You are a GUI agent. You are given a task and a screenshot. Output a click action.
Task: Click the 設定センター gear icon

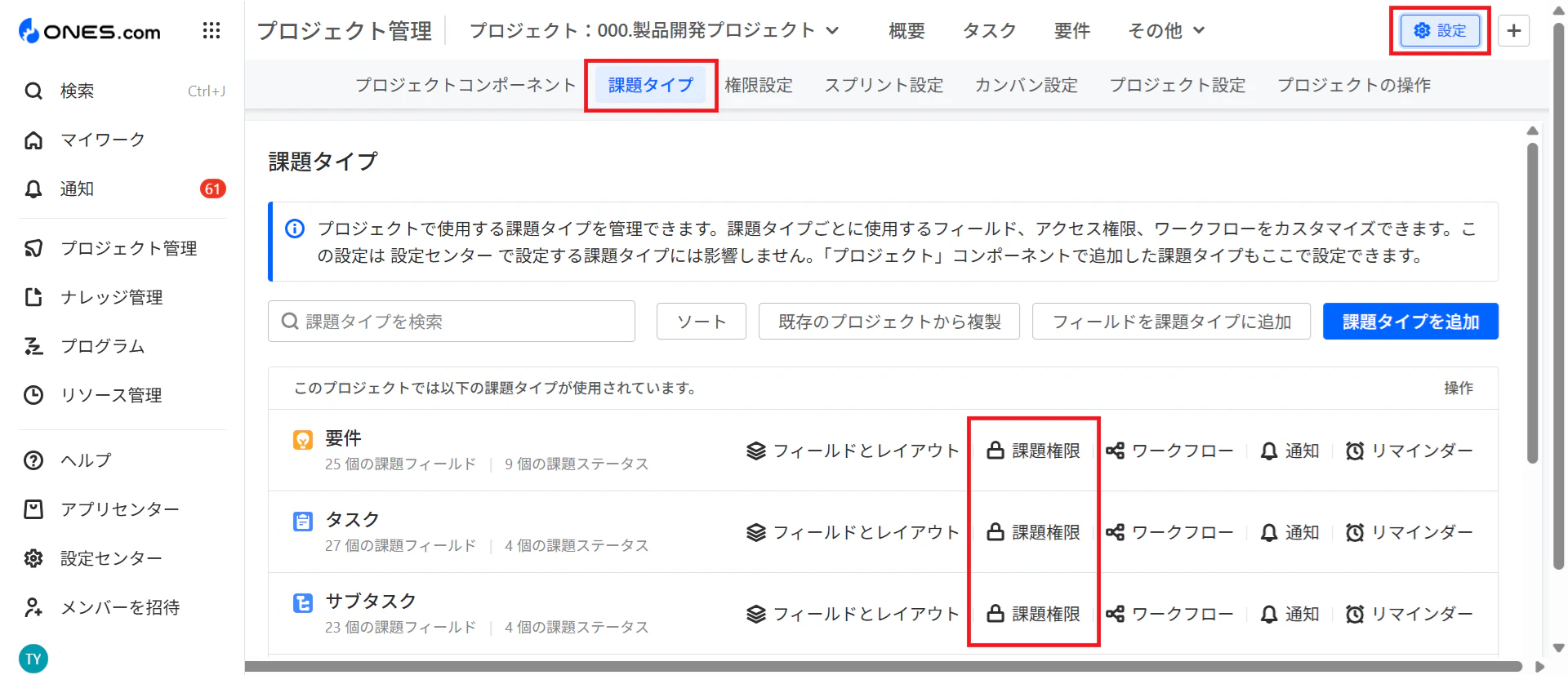tap(33, 558)
